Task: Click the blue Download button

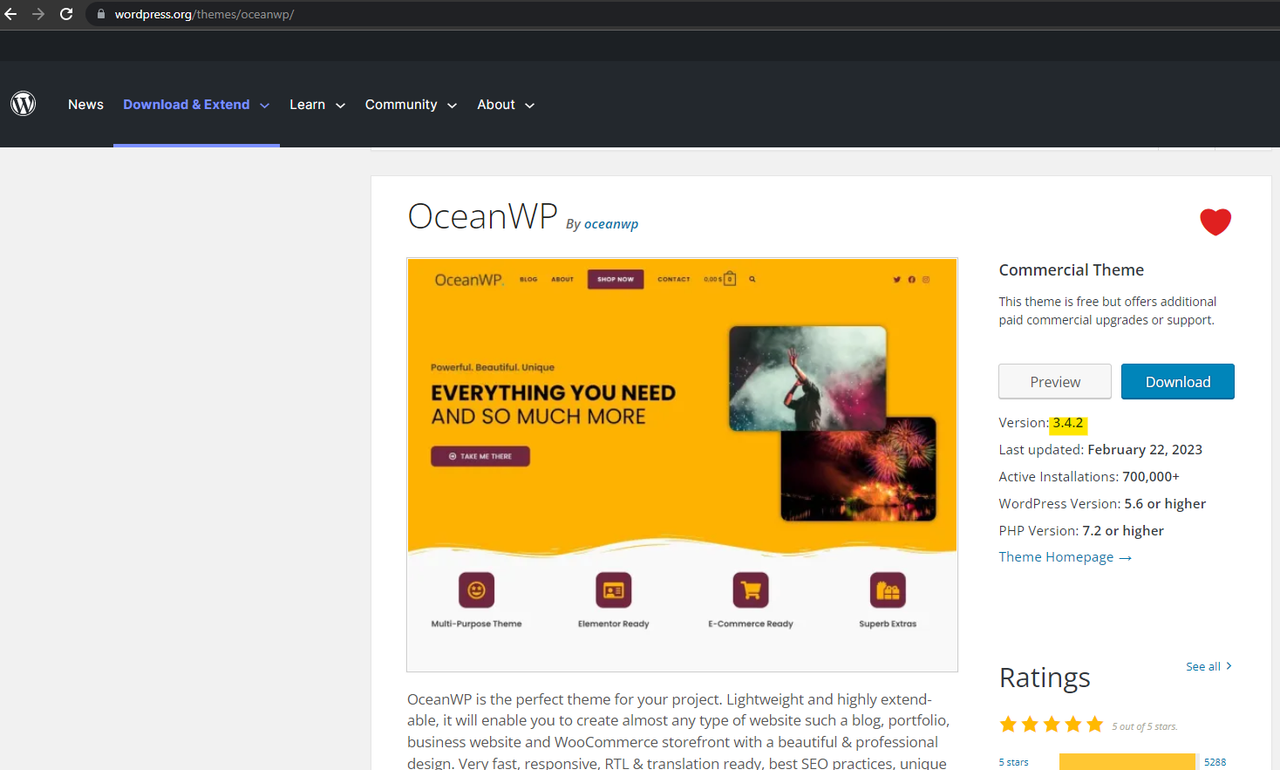Action: click(1178, 381)
